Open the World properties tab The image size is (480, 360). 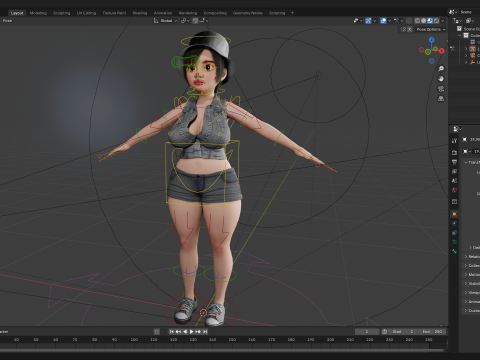454,190
